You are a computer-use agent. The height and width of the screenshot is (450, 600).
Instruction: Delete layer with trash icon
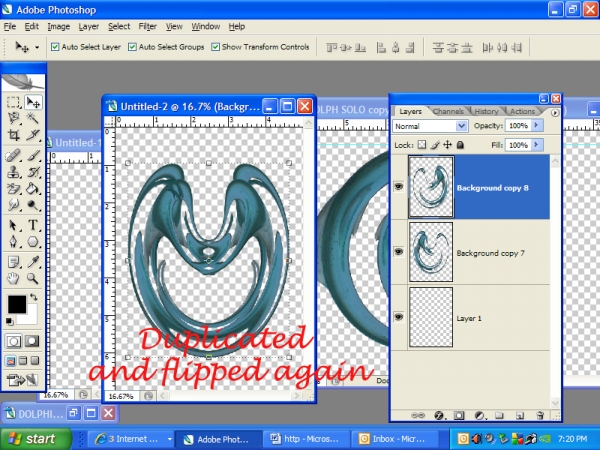(x=540, y=415)
